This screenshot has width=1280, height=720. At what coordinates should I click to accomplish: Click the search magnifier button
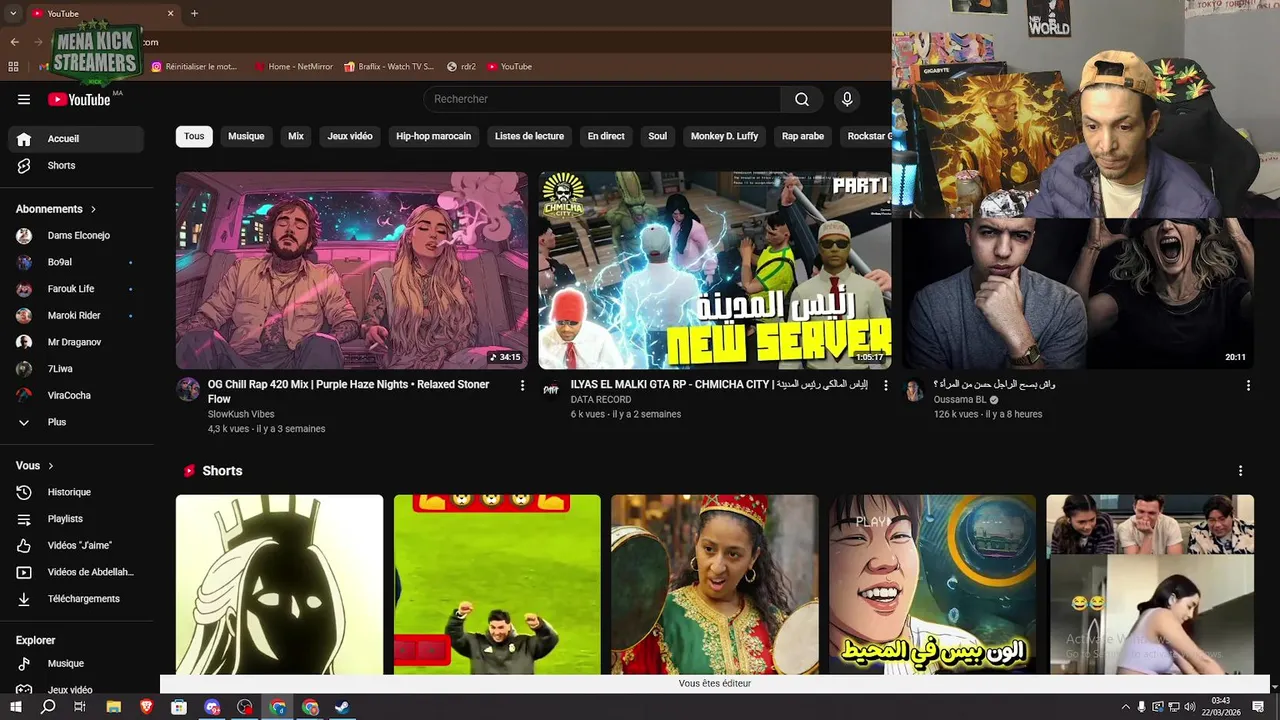[802, 99]
